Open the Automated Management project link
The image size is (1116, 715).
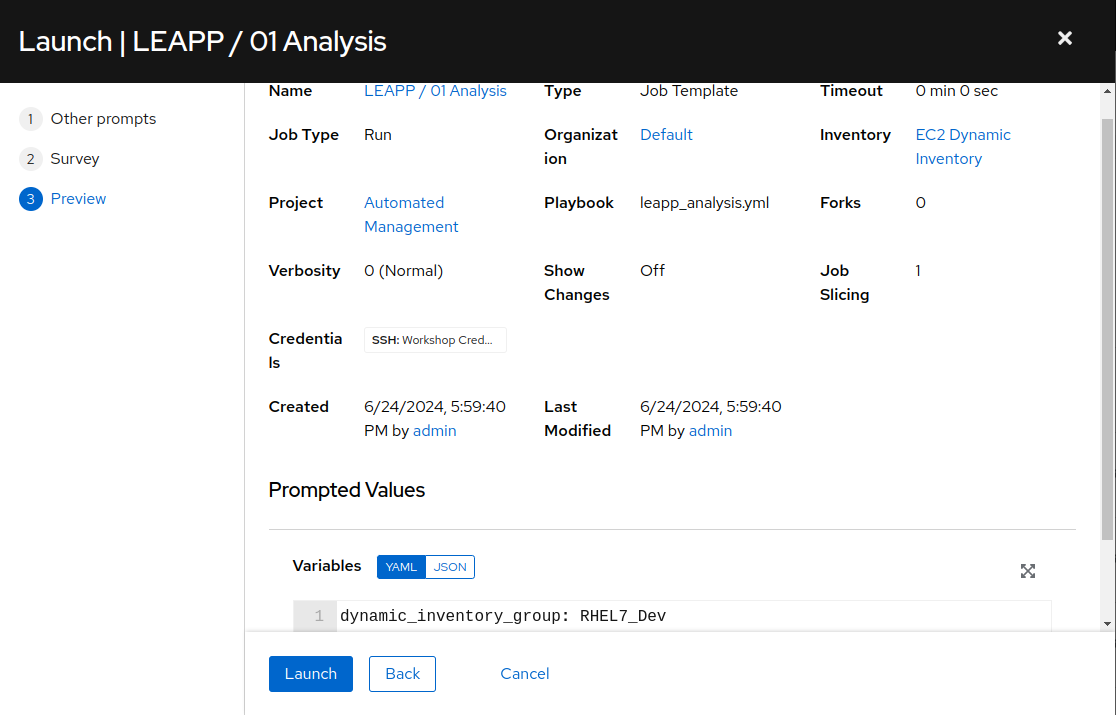click(411, 215)
